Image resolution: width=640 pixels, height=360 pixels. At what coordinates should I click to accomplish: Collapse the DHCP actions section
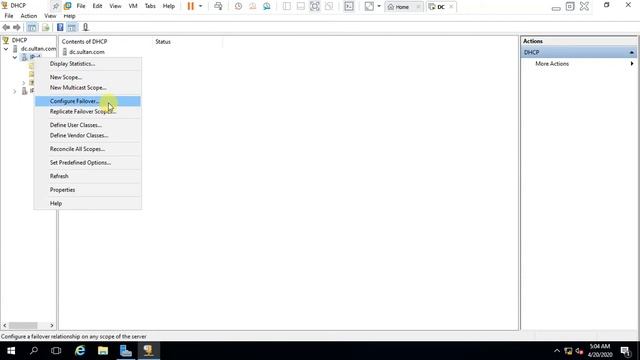click(x=631, y=52)
